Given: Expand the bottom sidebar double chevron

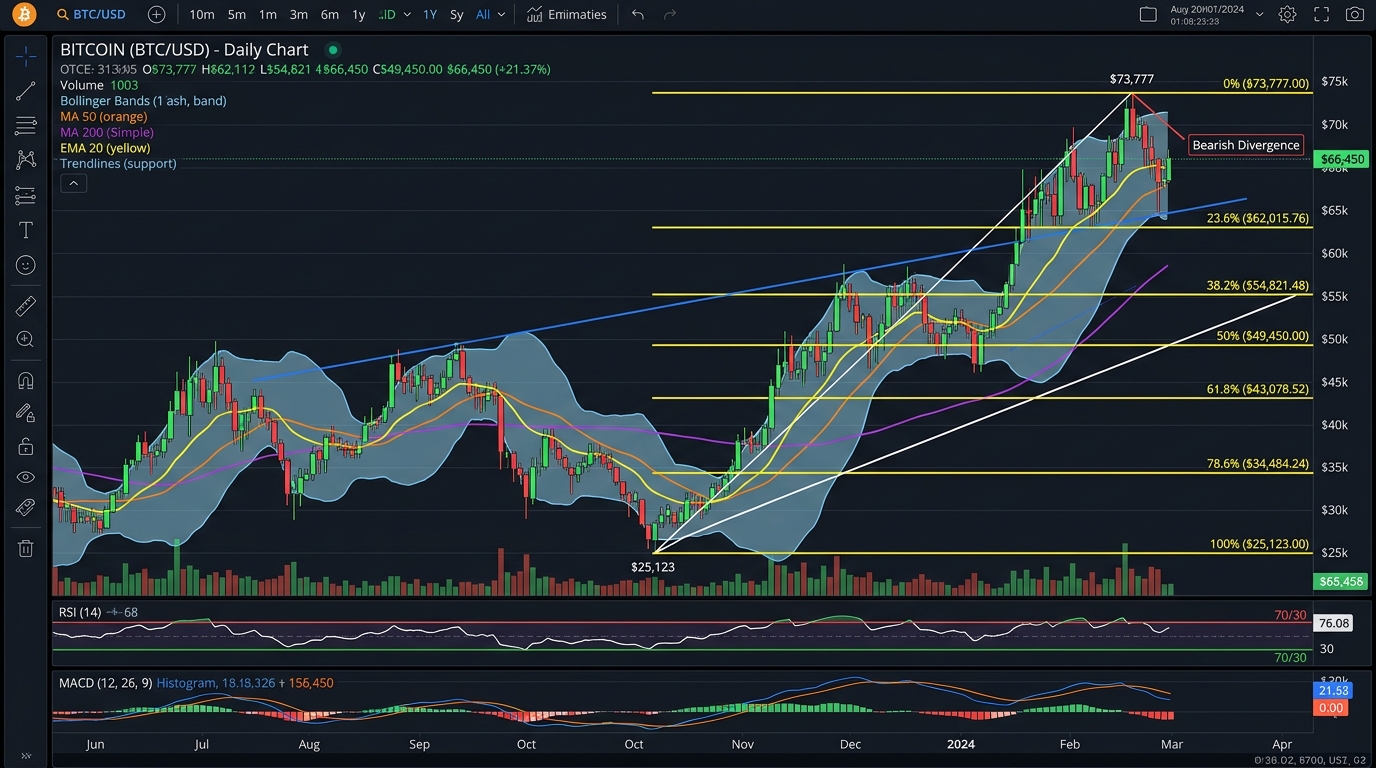Looking at the screenshot, I should tap(26, 756).
